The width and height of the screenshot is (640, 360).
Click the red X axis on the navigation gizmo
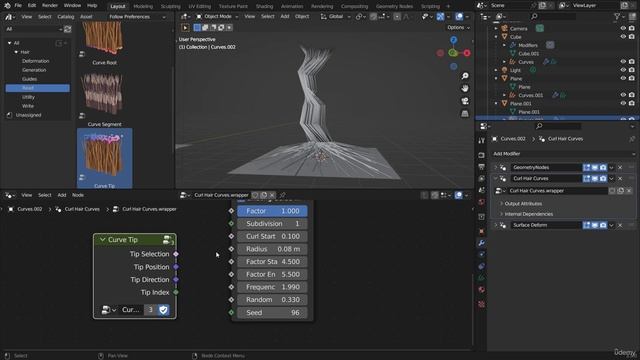coord(467,53)
